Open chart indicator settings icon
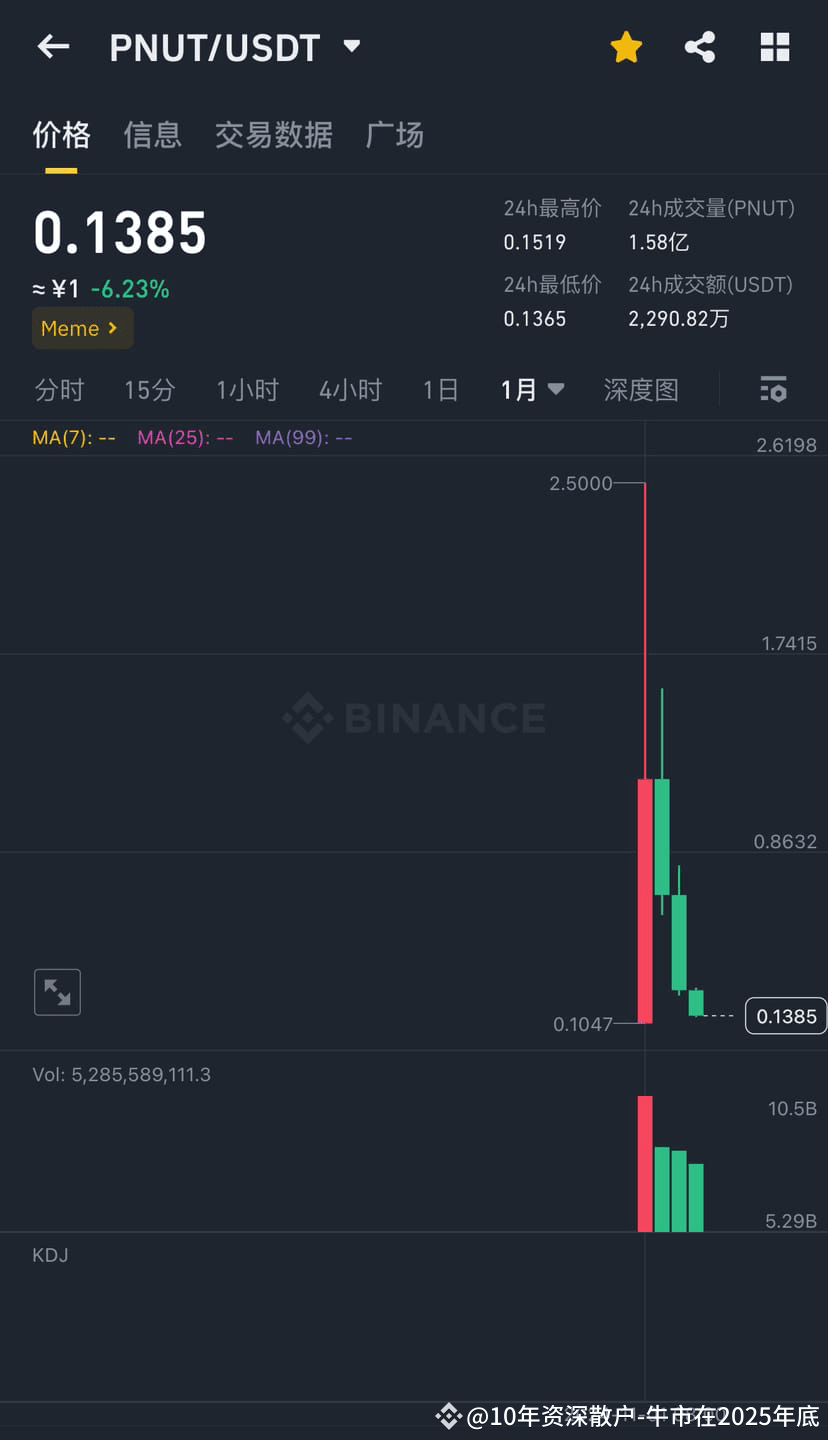This screenshot has height=1440, width=828. (773, 389)
